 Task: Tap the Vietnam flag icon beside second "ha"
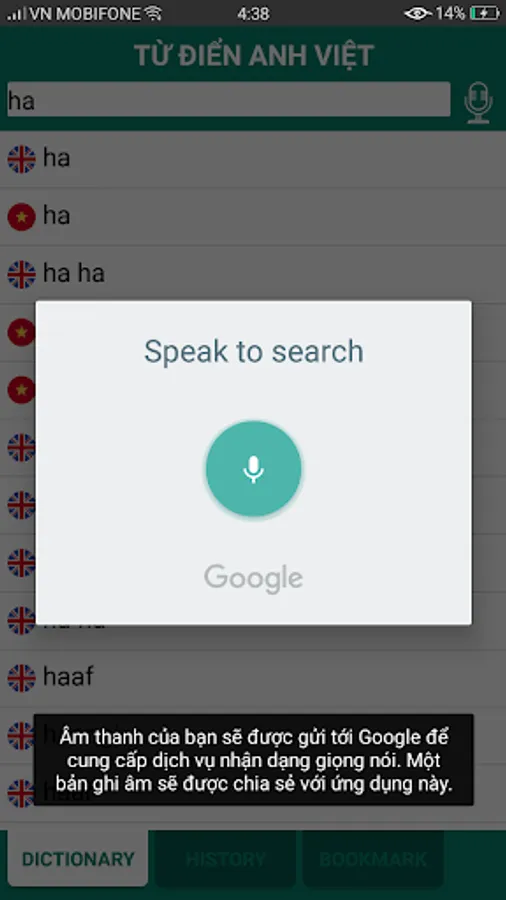pos(21,217)
